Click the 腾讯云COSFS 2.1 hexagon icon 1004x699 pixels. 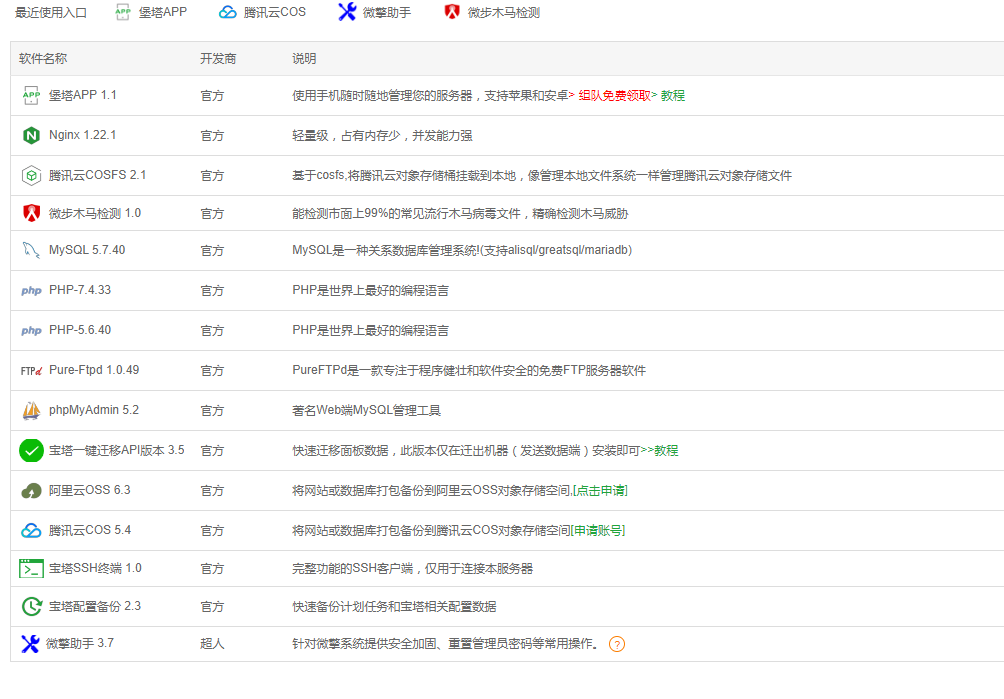click(31, 175)
